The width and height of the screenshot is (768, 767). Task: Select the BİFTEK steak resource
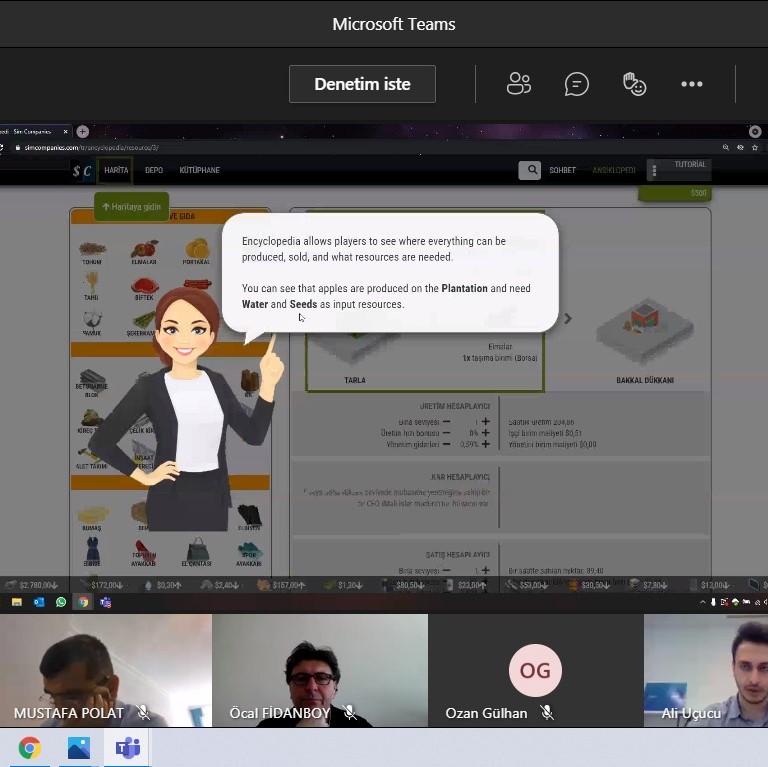pyautogui.click(x=144, y=288)
